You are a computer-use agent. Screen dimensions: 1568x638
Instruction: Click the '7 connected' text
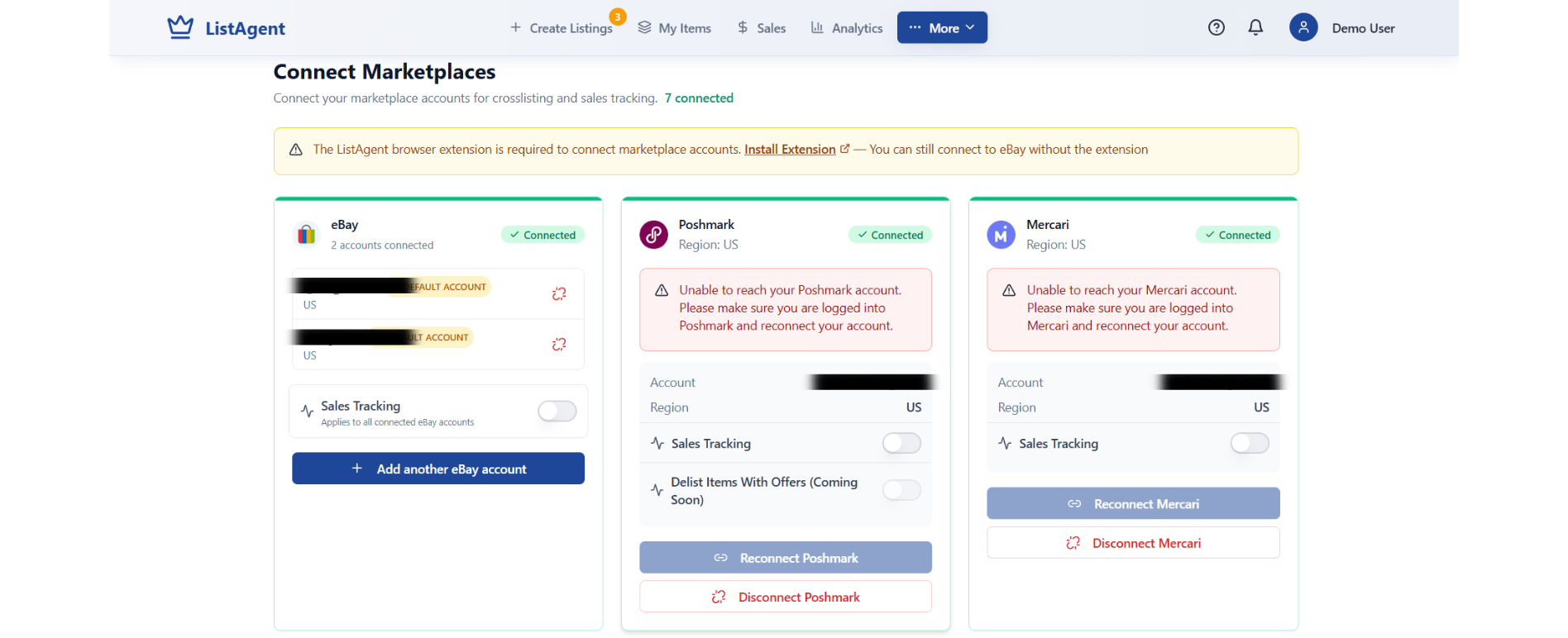click(x=699, y=98)
